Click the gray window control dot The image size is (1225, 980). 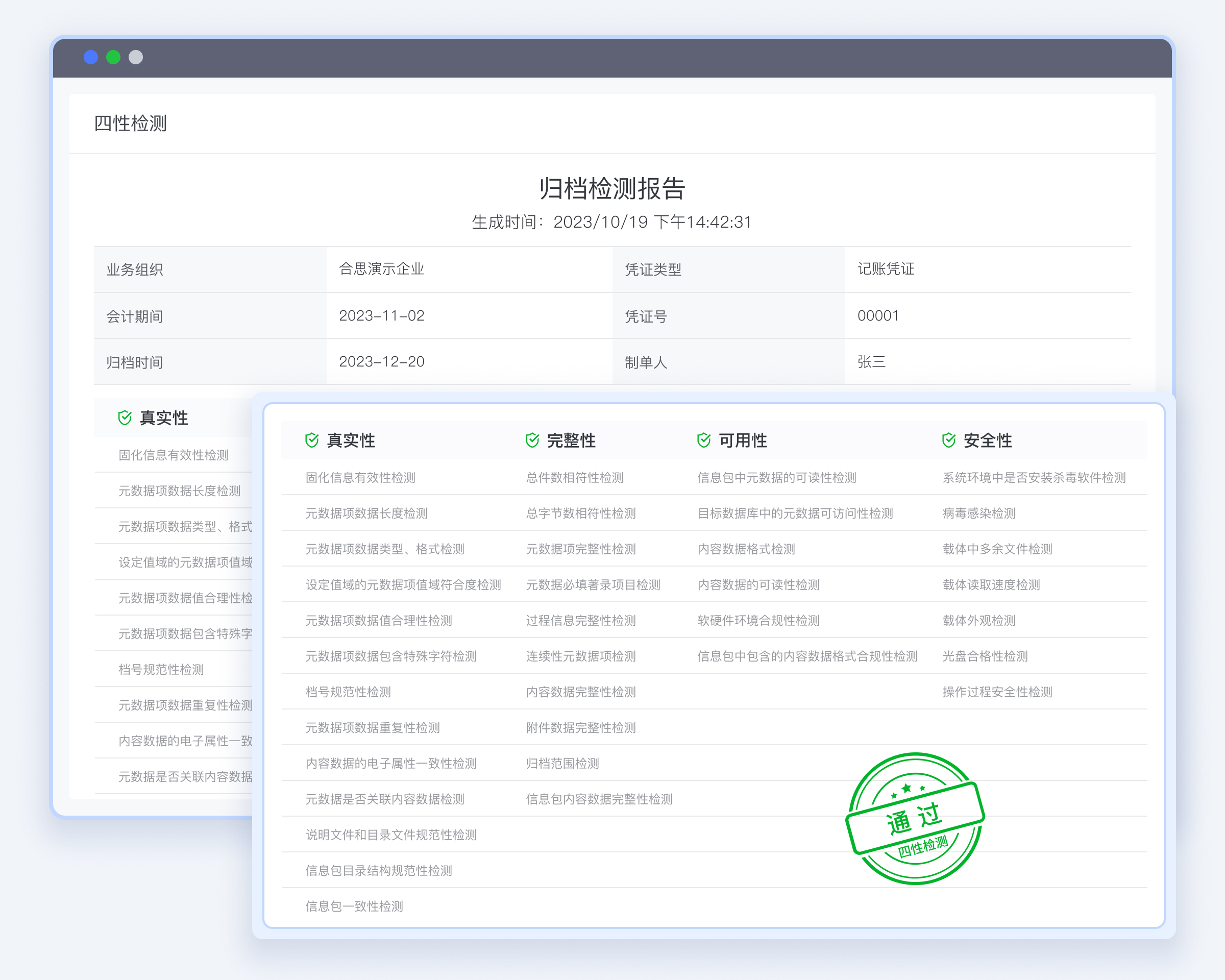coord(136,57)
